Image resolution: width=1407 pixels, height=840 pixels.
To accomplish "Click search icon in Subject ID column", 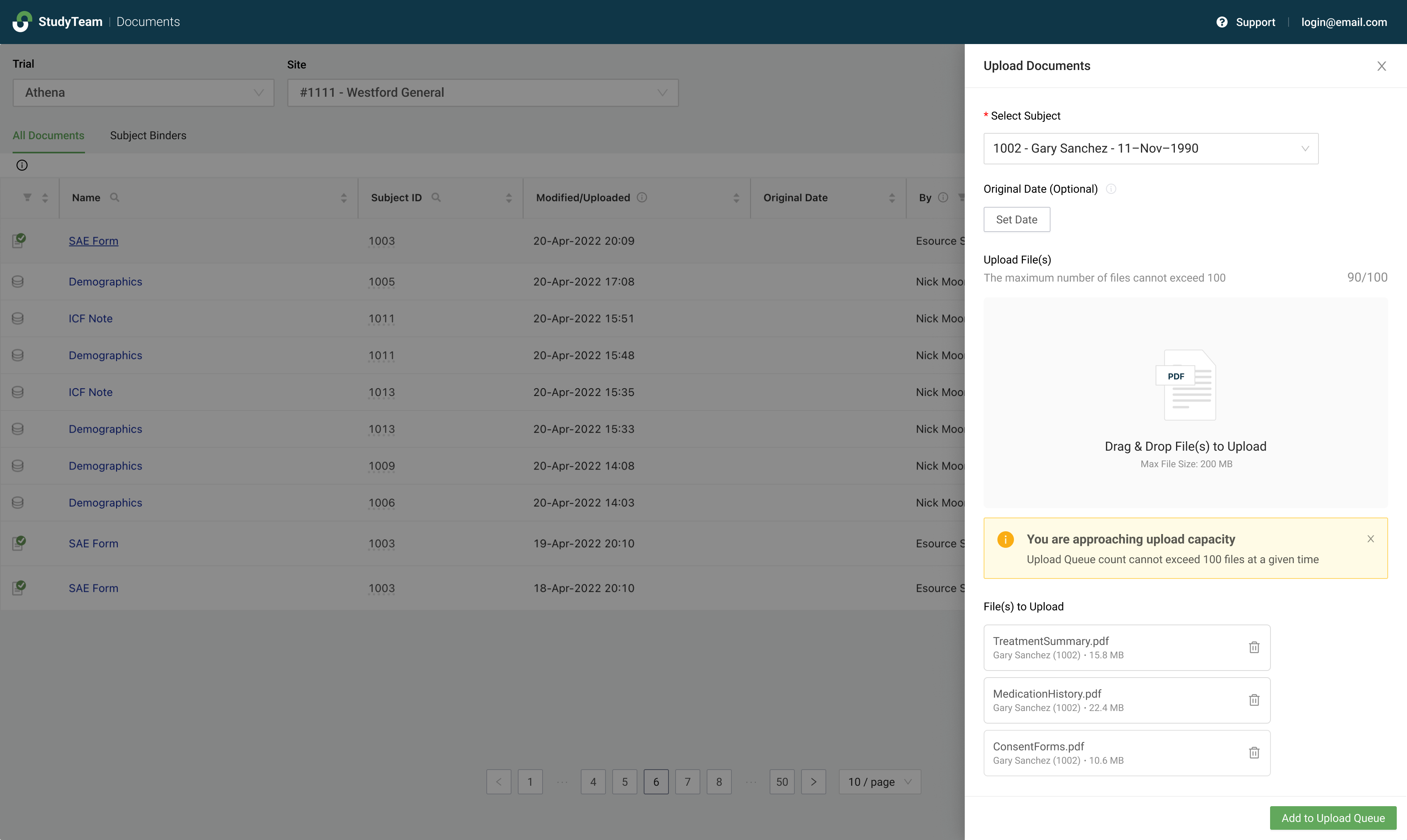I will (x=436, y=197).
